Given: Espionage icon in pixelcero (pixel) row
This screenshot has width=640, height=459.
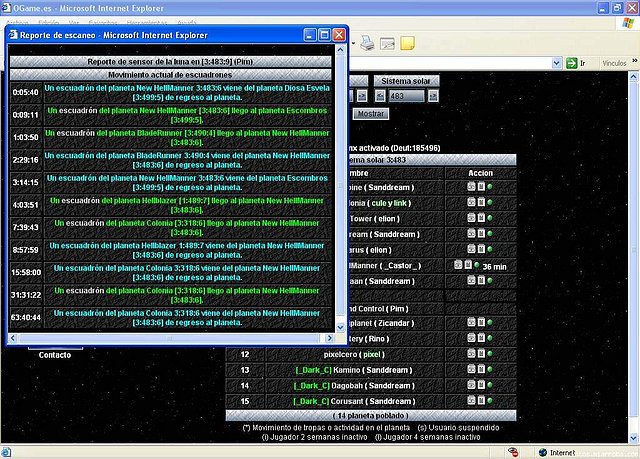Looking at the screenshot, I should [471, 353].
